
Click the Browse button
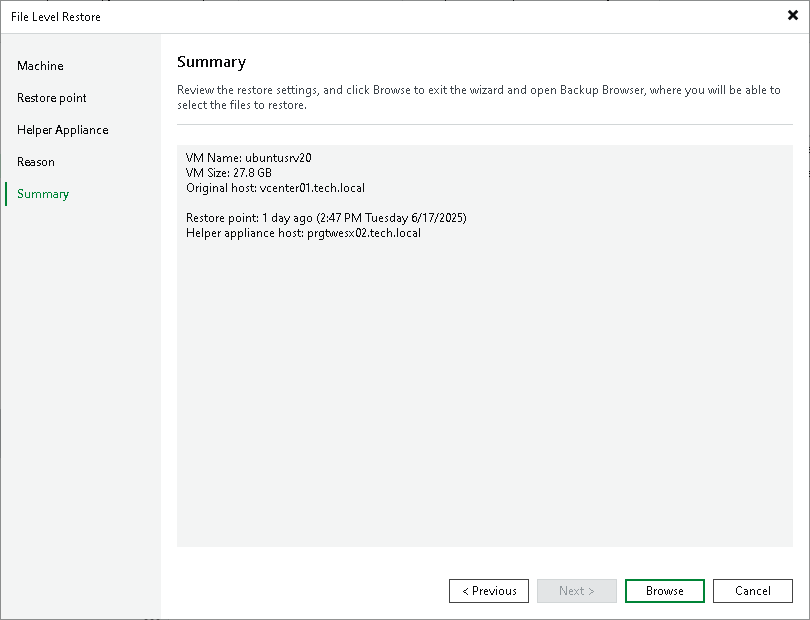click(664, 591)
